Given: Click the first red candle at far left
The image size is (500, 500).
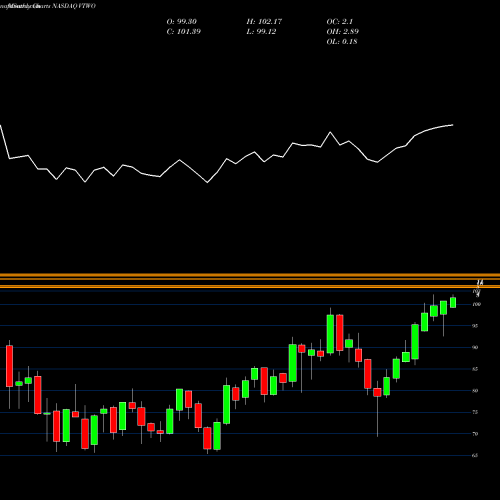Looking at the screenshot, I should (x=9, y=366).
